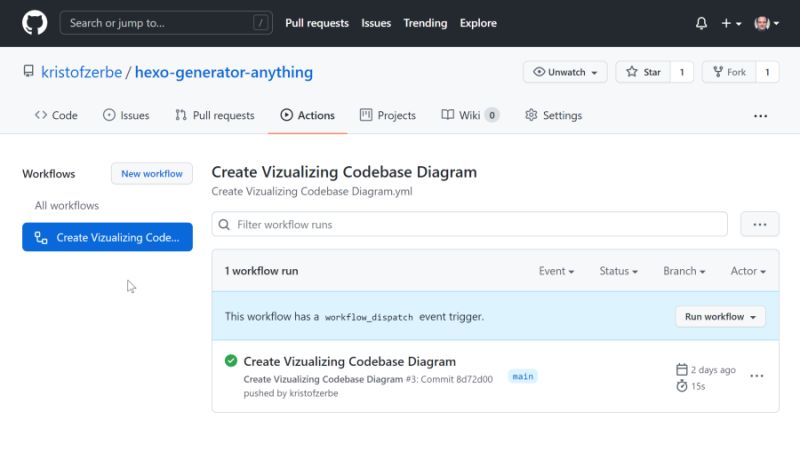Open the plus create-new menu
The width and height of the screenshot is (800, 459).
point(731,23)
